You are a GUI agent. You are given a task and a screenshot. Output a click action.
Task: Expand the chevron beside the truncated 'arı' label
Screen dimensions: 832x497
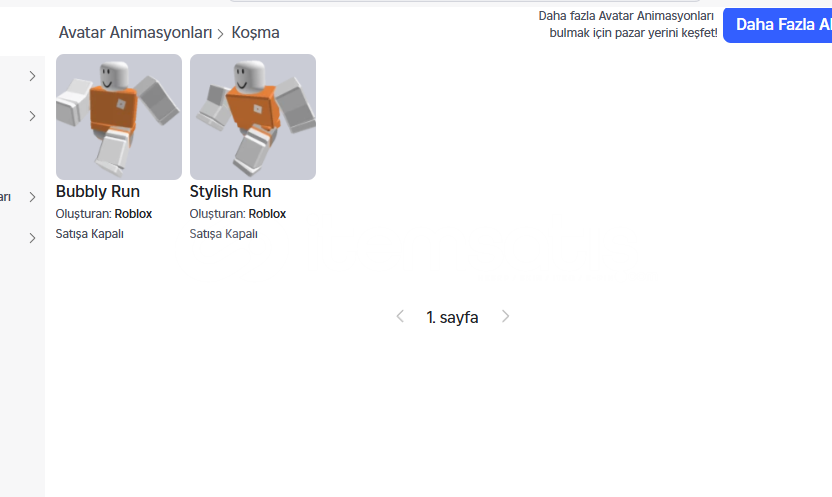click(x=32, y=197)
